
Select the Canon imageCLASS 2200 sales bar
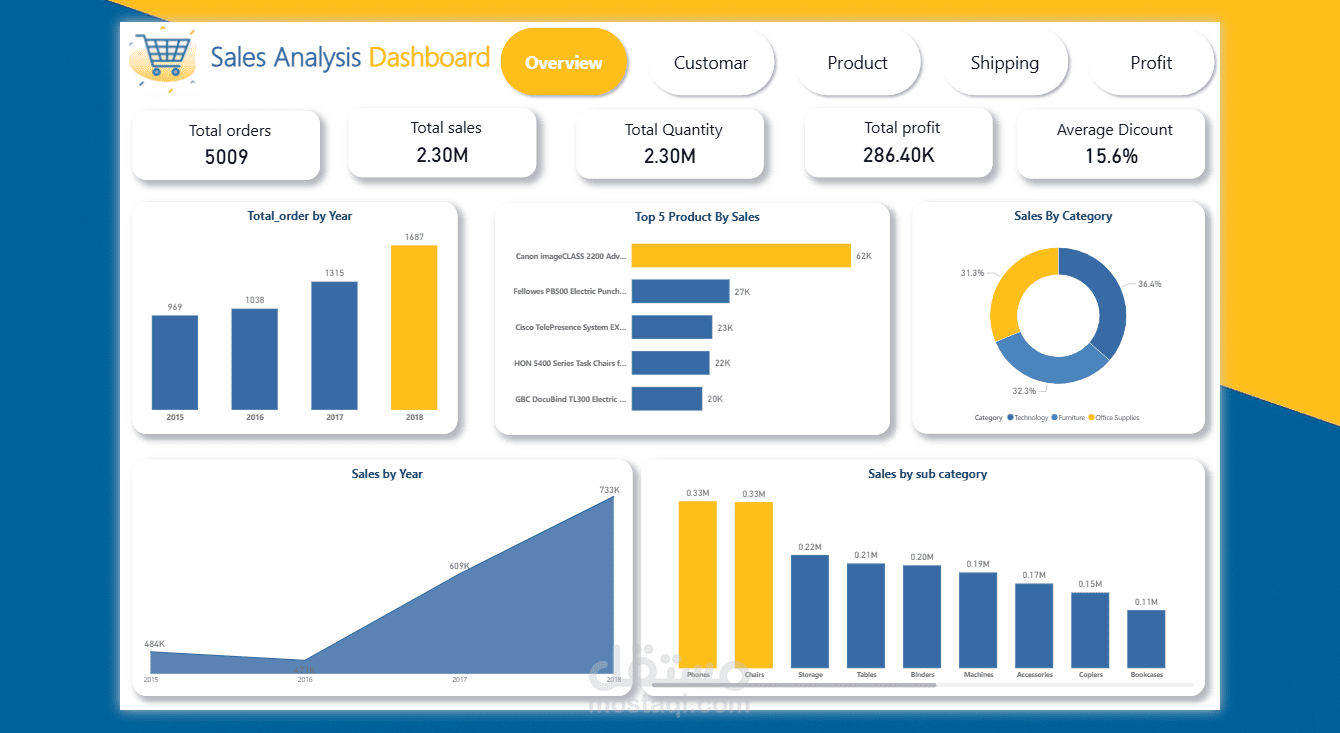pyautogui.click(x=740, y=255)
